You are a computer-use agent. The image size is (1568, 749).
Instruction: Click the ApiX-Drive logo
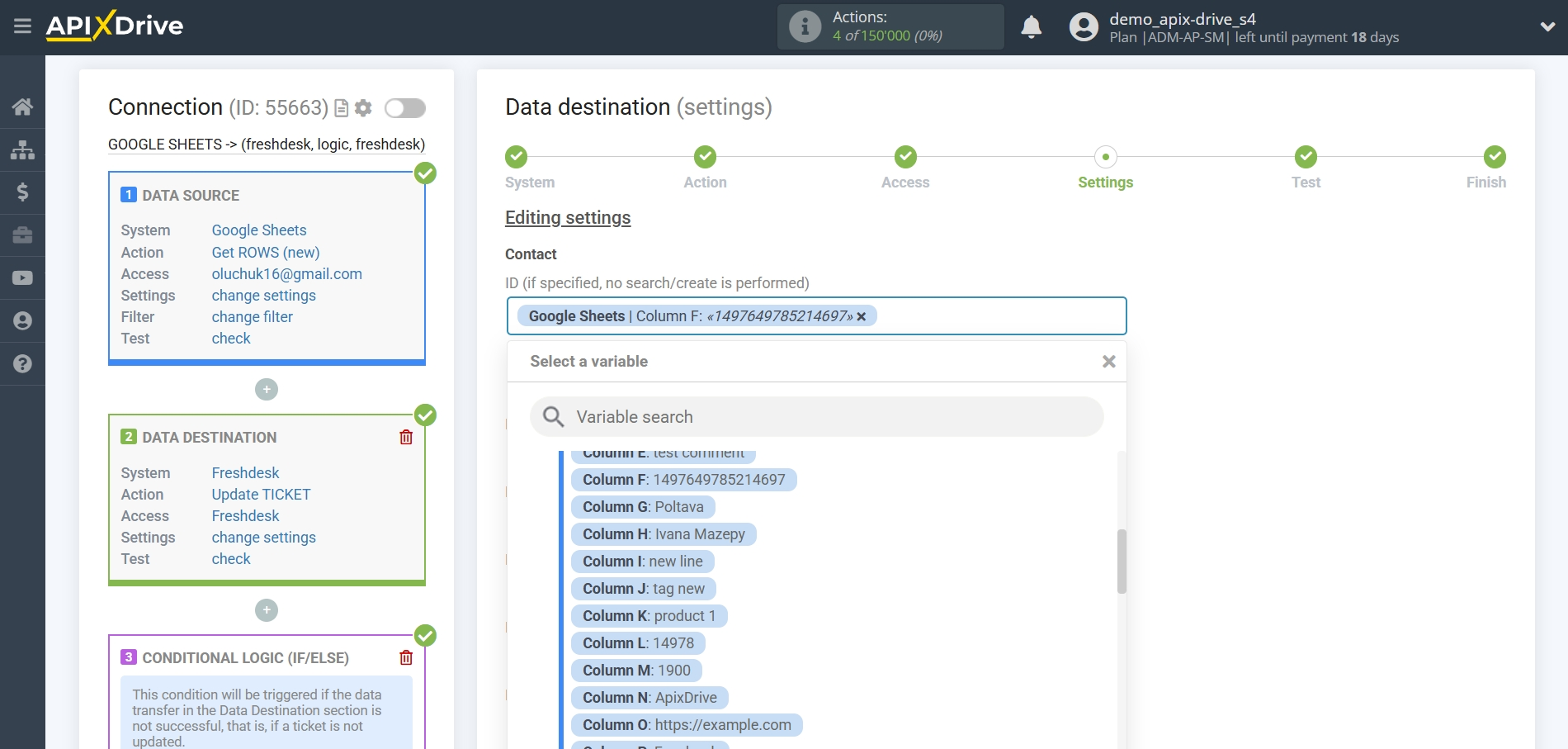pyautogui.click(x=115, y=26)
